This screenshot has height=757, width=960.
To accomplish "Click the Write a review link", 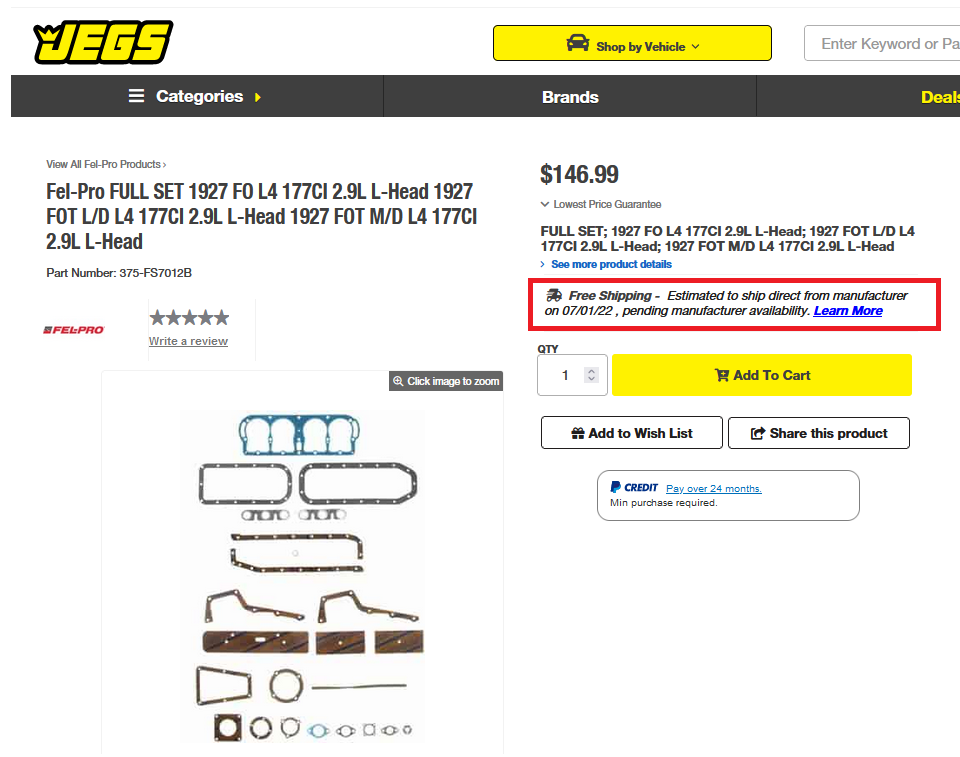I will point(188,341).
